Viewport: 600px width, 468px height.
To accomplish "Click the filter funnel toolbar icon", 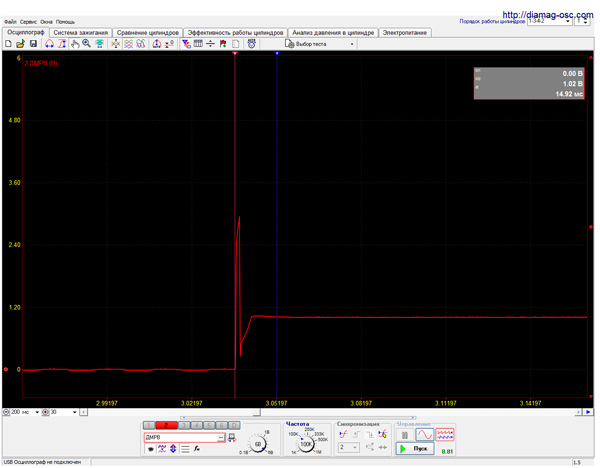I will (186, 44).
